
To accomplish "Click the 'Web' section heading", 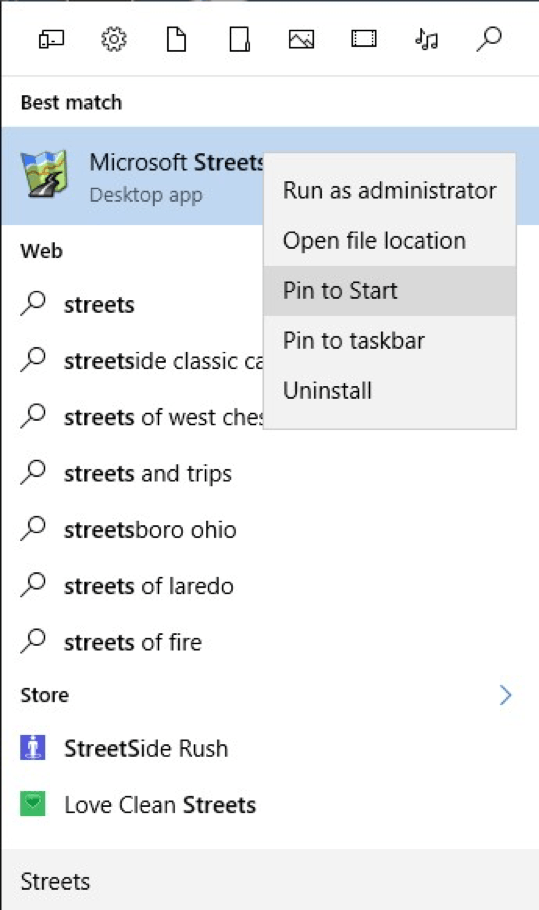I will pyautogui.click(x=42, y=251).
